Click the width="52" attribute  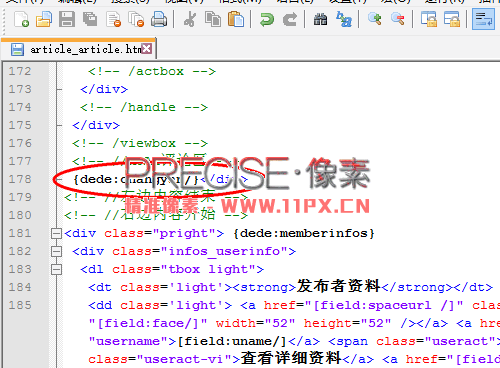point(255,323)
